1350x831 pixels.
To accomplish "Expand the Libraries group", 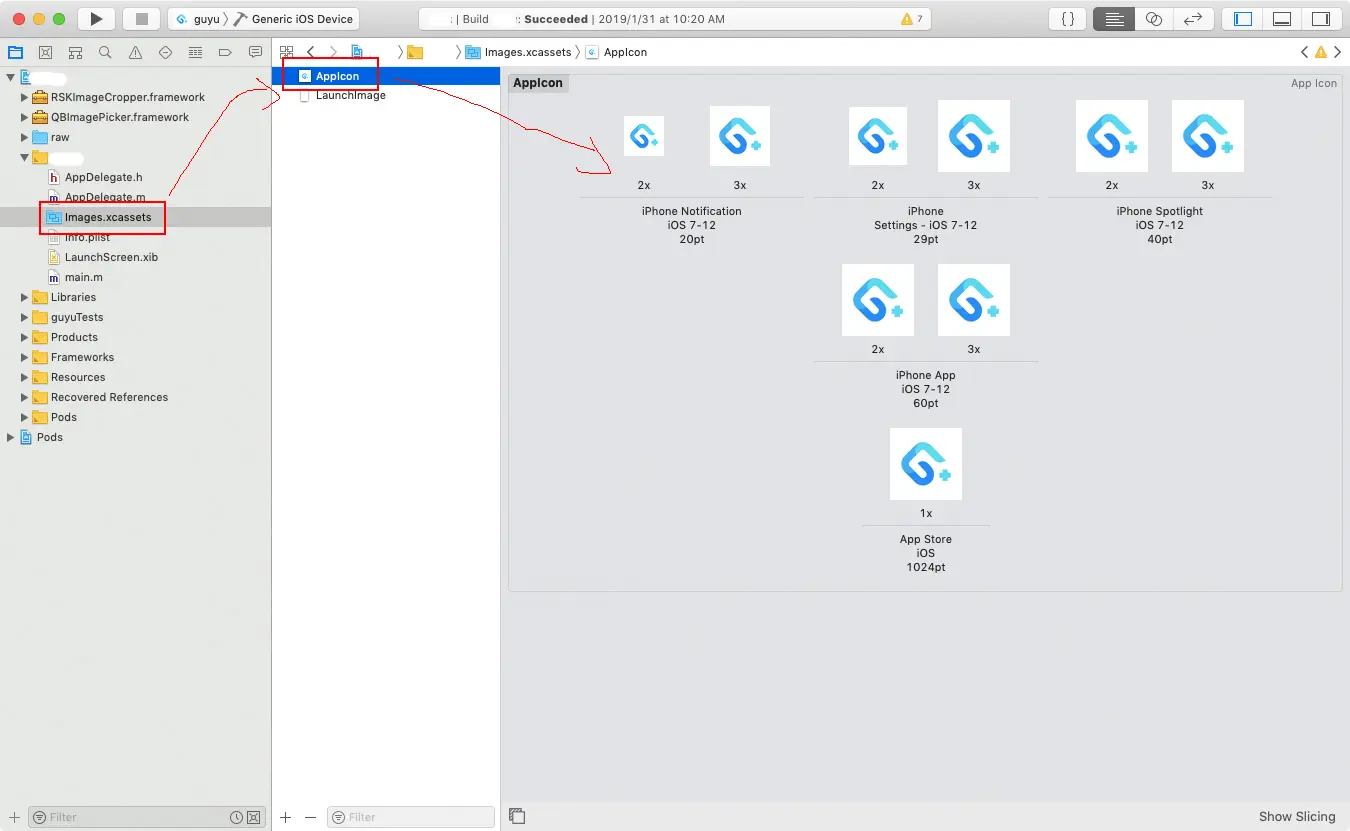I will [x=25, y=297].
